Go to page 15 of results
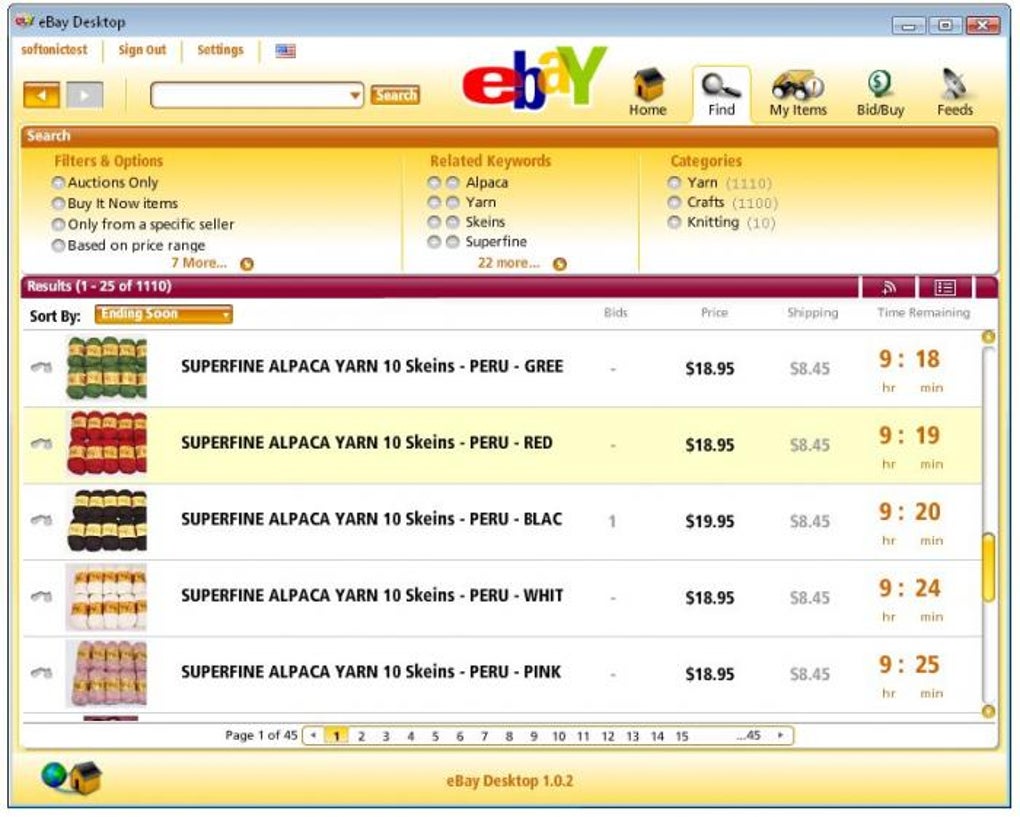Screen dimensions: 1020x817 point(682,736)
